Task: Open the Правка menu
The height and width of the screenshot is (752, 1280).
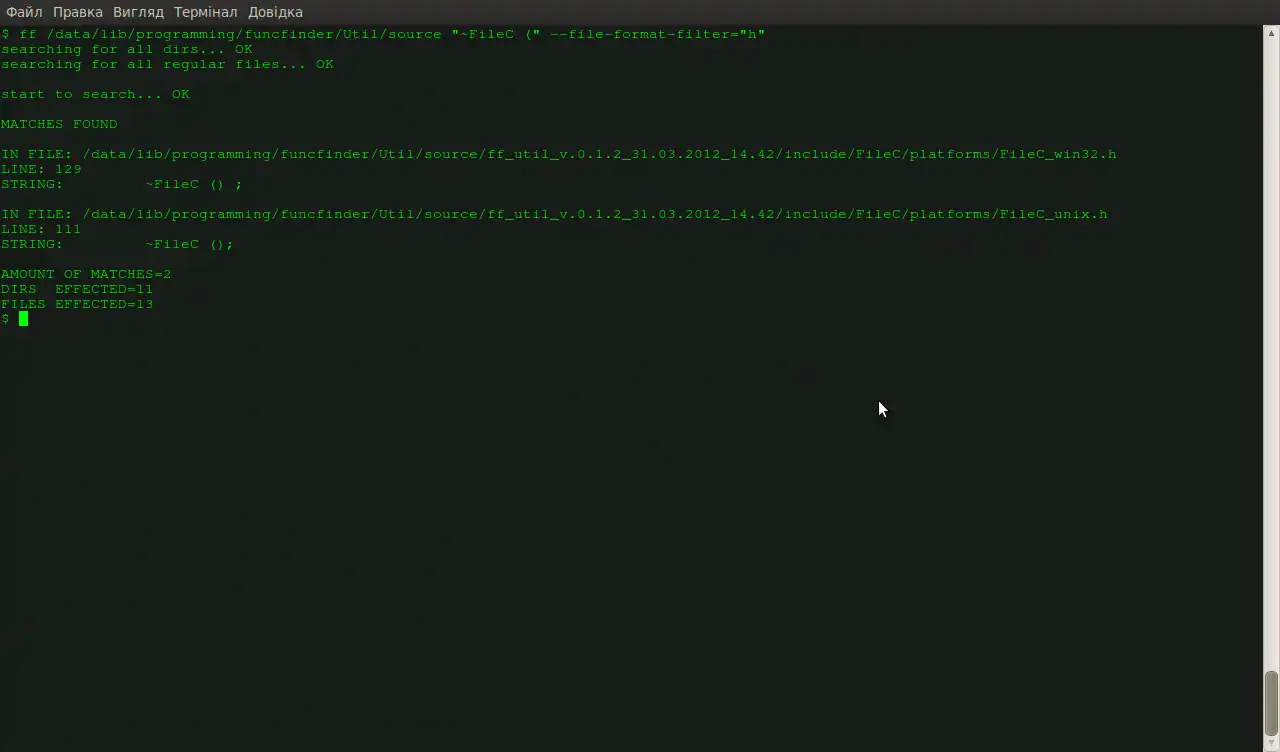Action: tap(78, 12)
